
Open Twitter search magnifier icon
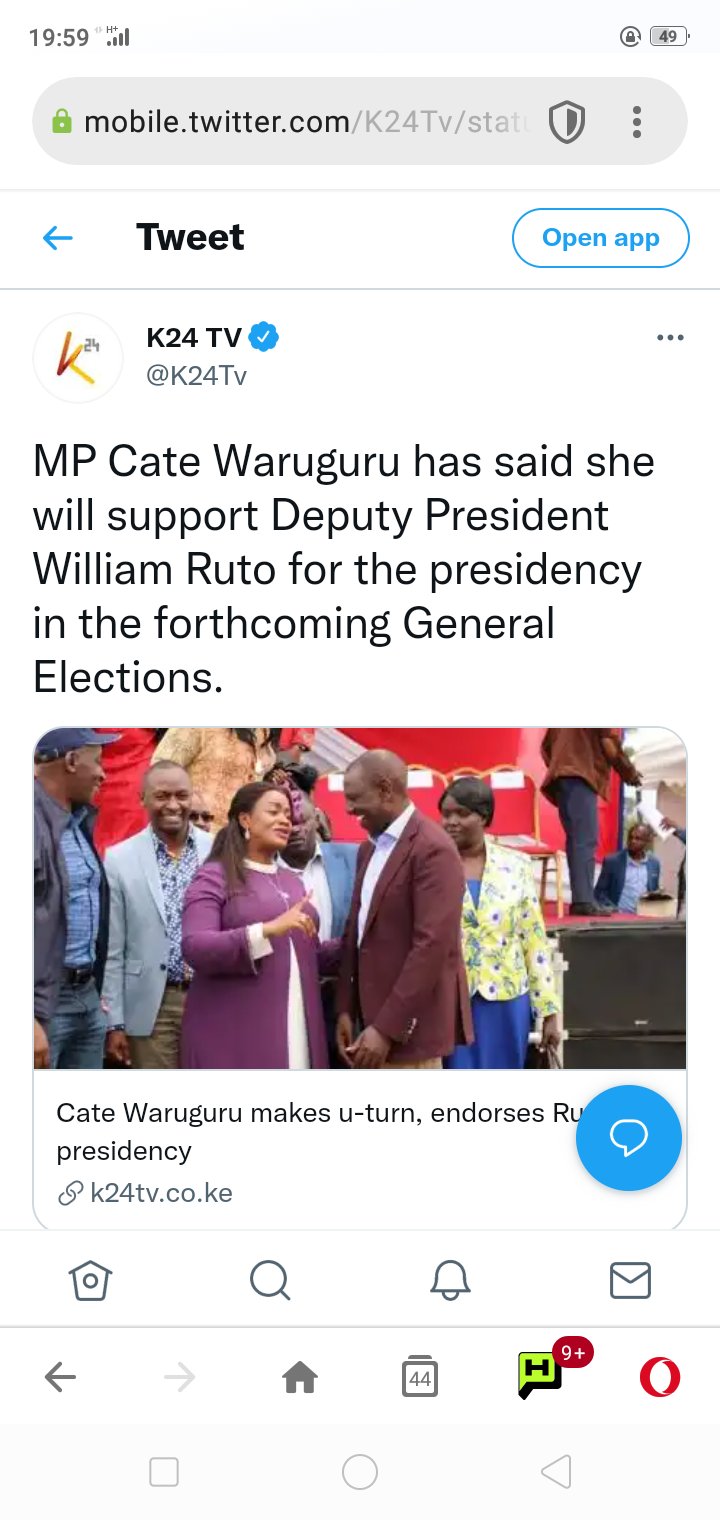pyautogui.click(x=270, y=1279)
